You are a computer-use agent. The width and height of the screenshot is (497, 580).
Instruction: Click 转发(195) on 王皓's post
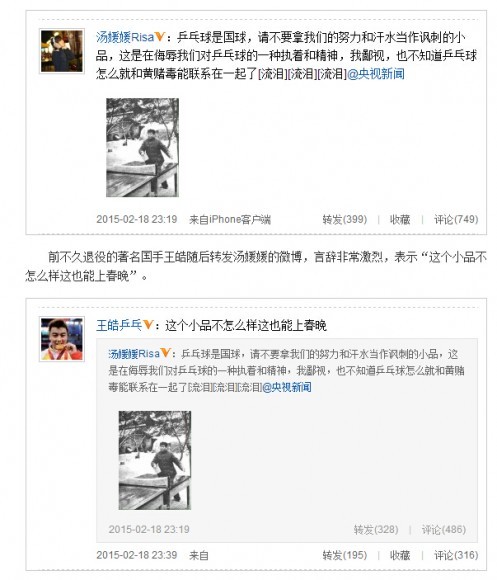click(345, 555)
